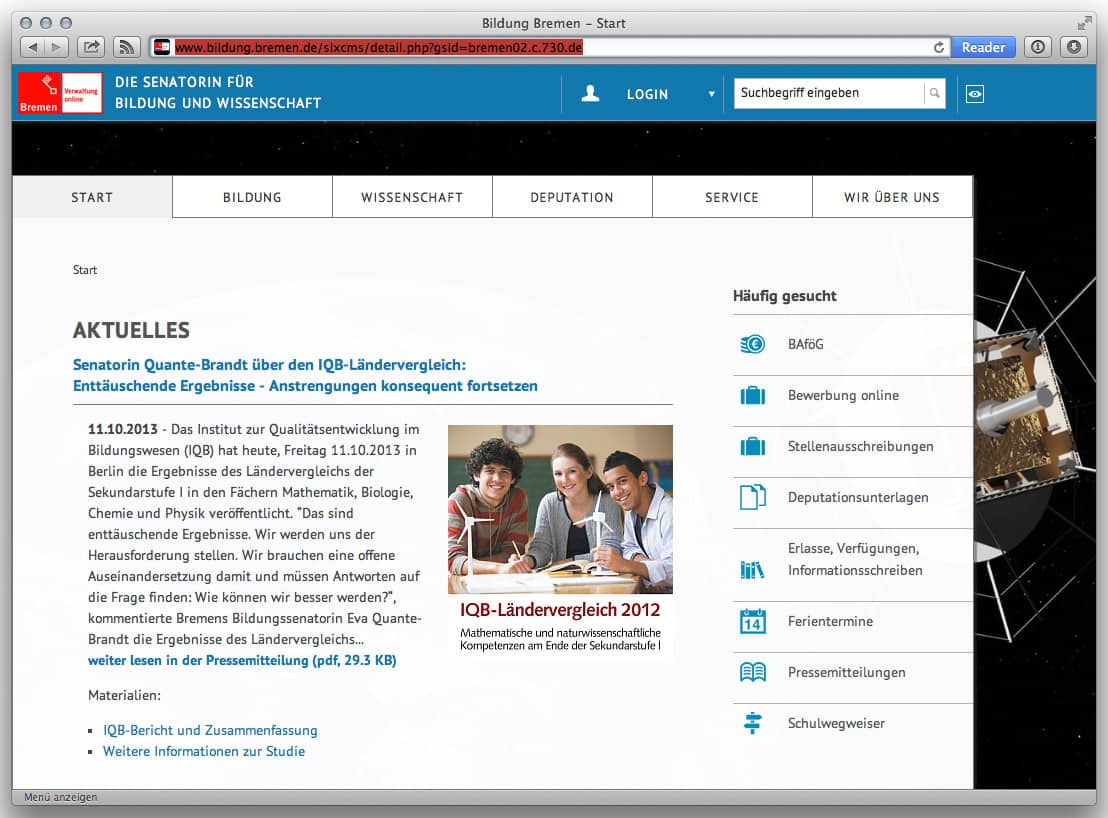Reload the page using address bar icon

pyautogui.click(x=939, y=47)
